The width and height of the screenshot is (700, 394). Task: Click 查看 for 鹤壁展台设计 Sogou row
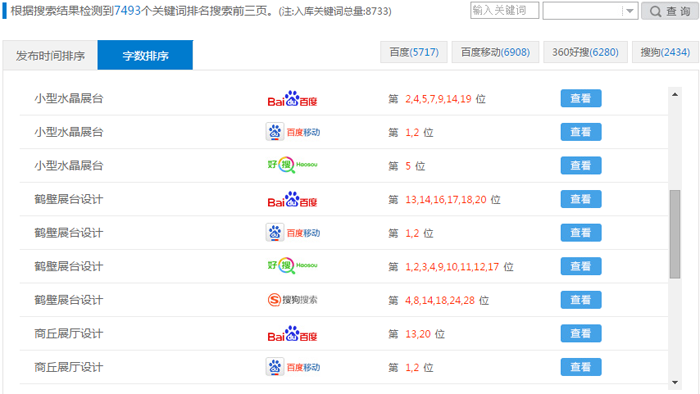tap(581, 300)
